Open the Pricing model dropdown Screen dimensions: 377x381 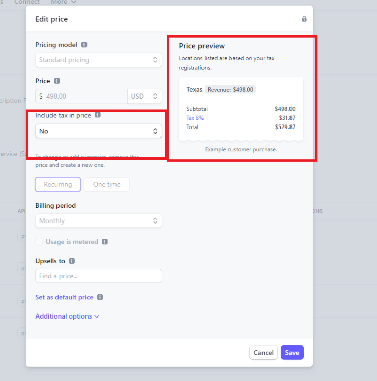tap(99, 60)
